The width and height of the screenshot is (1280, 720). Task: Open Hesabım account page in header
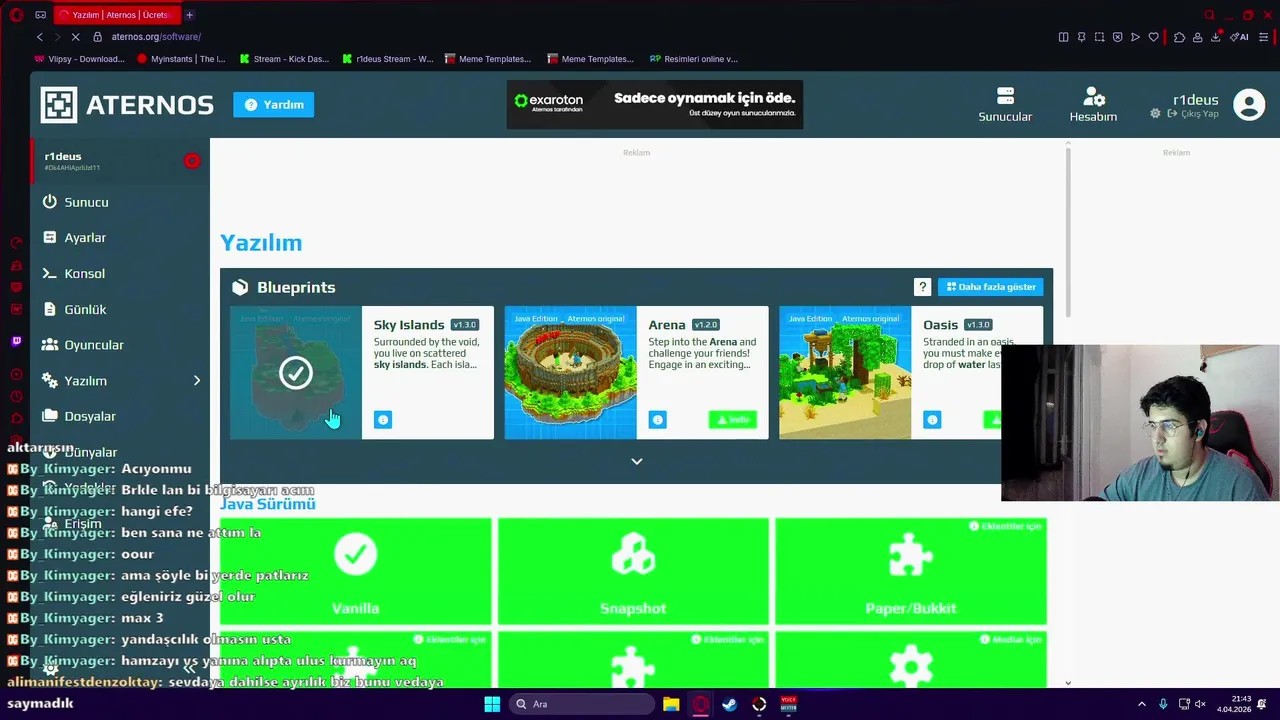click(1093, 105)
